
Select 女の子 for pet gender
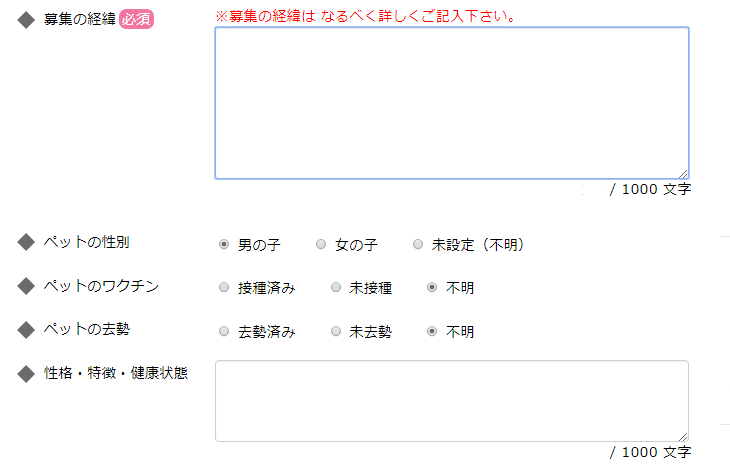coord(321,244)
